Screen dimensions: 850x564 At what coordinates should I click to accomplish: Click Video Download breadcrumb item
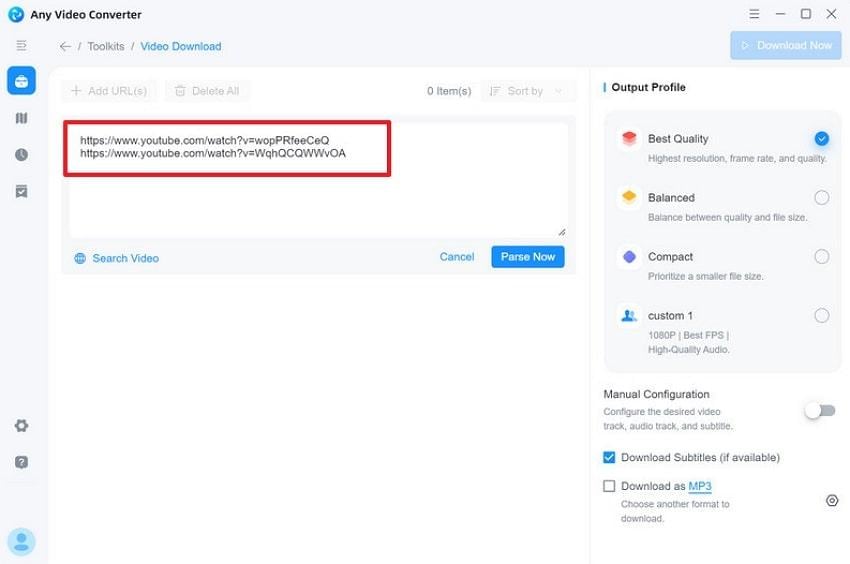tap(181, 47)
